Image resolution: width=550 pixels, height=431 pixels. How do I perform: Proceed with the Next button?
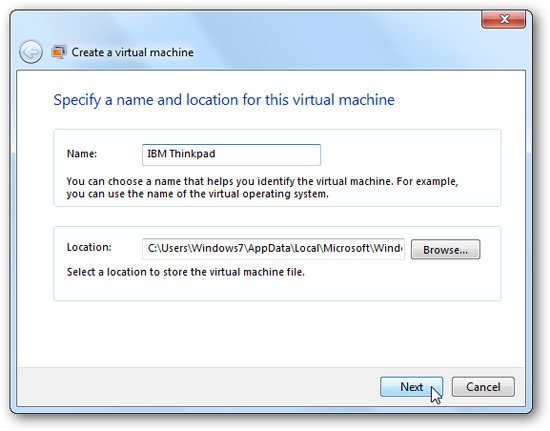[x=411, y=387]
